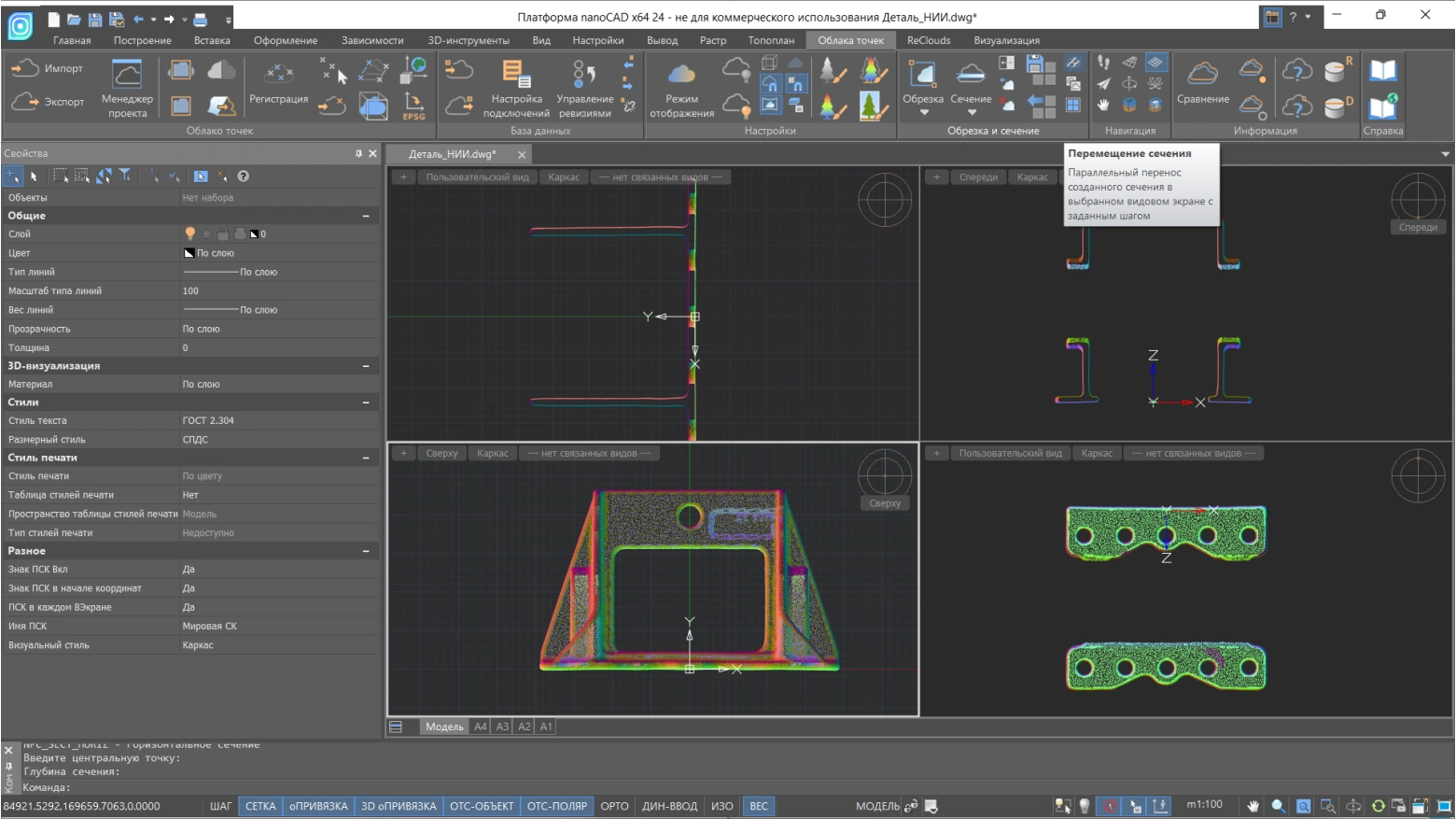Switch to the 3D-инструменты ribbon tab
The width and height of the screenshot is (1456, 819).
pyautogui.click(x=468, y=40)
